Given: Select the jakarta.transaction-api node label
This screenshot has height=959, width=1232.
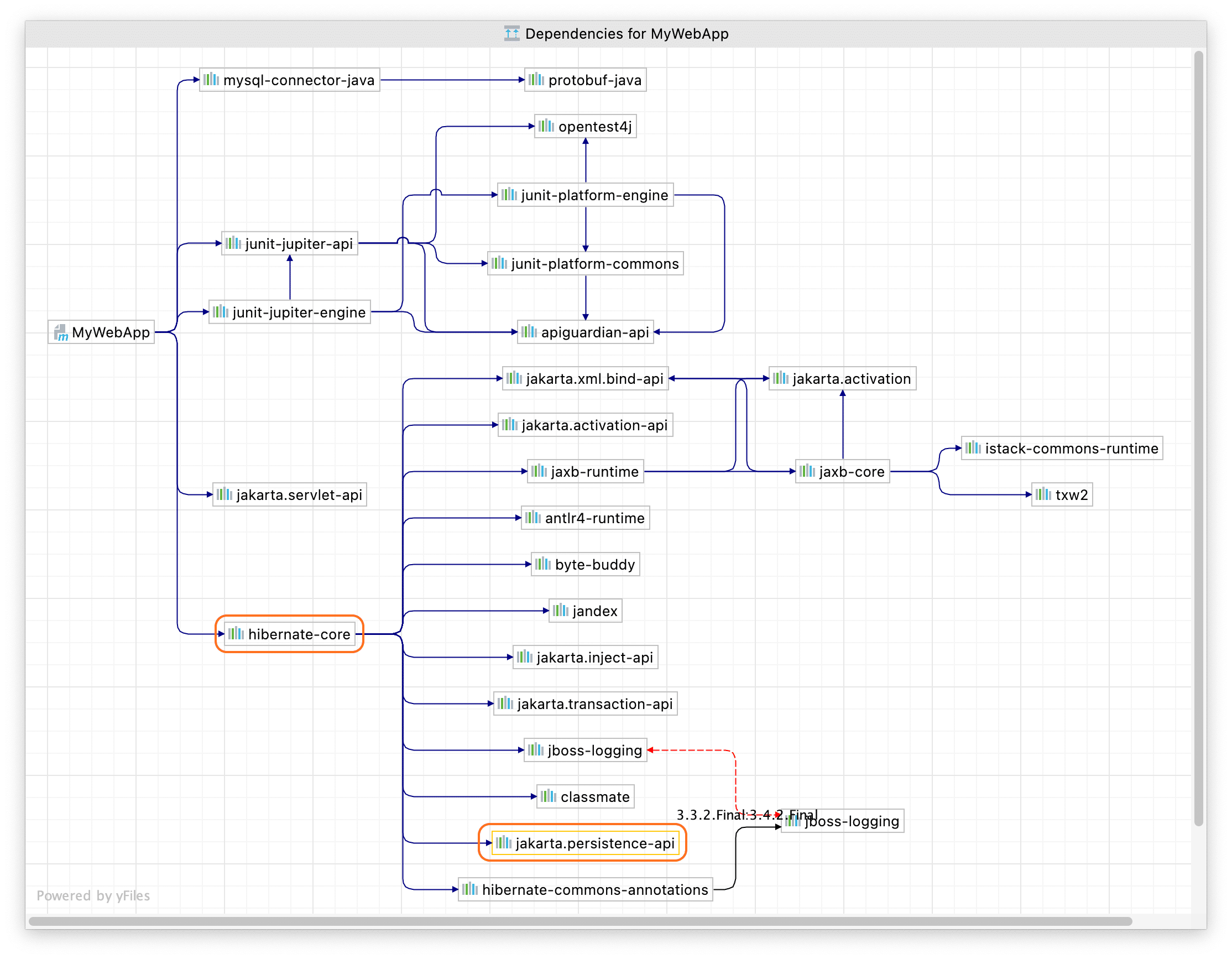Looking at the screenshot, I should pos(595,704).
